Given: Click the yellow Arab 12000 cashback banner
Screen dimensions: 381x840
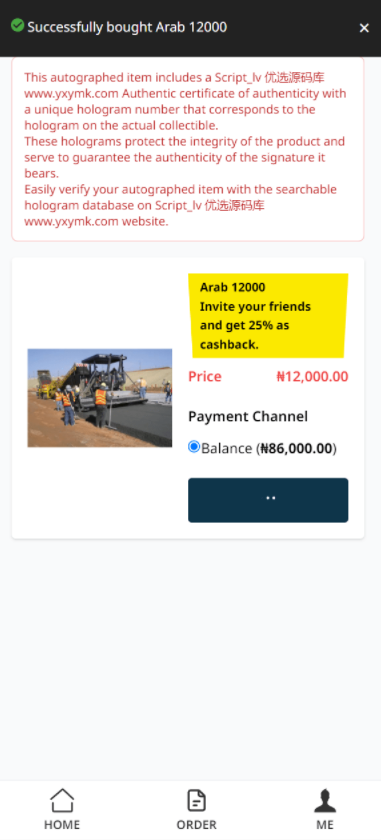Looking at the screenshot, I should click(268, 316).
